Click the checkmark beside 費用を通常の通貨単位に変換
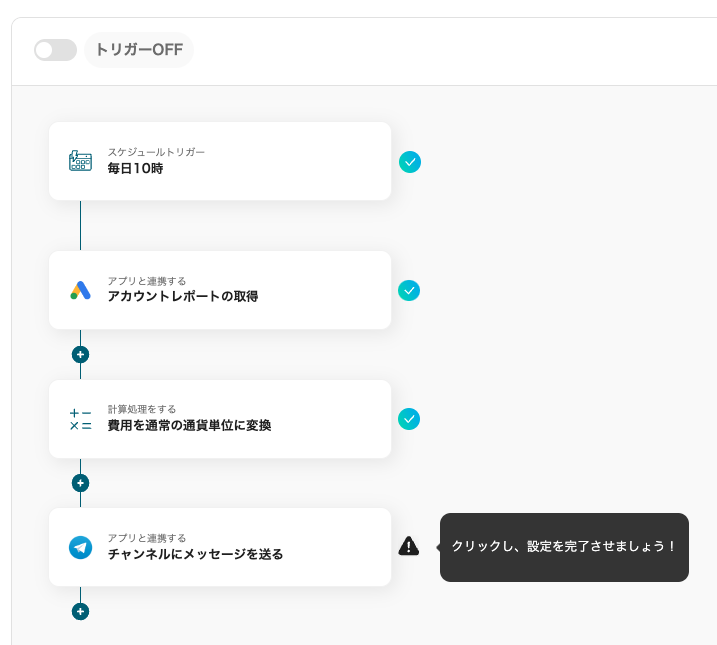This screenshot has width=717, height=645. (409, 419)
